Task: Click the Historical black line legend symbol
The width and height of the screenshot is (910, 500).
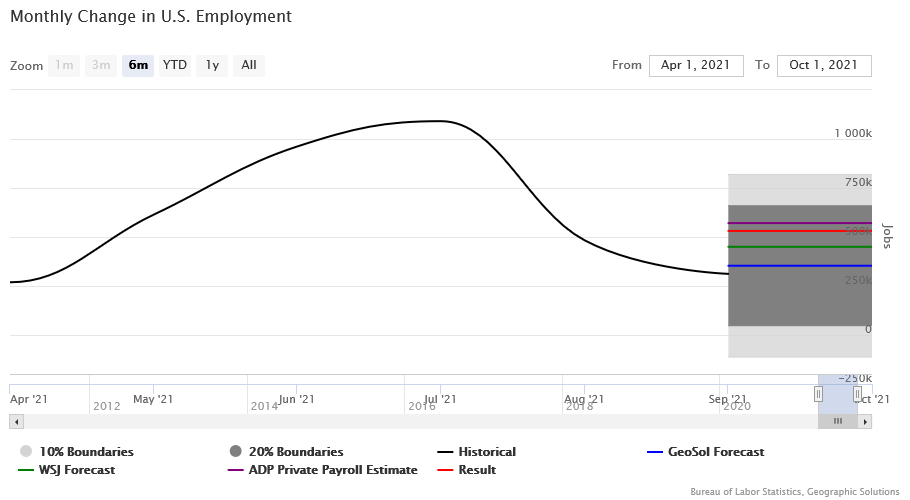Action: (446, 452)
